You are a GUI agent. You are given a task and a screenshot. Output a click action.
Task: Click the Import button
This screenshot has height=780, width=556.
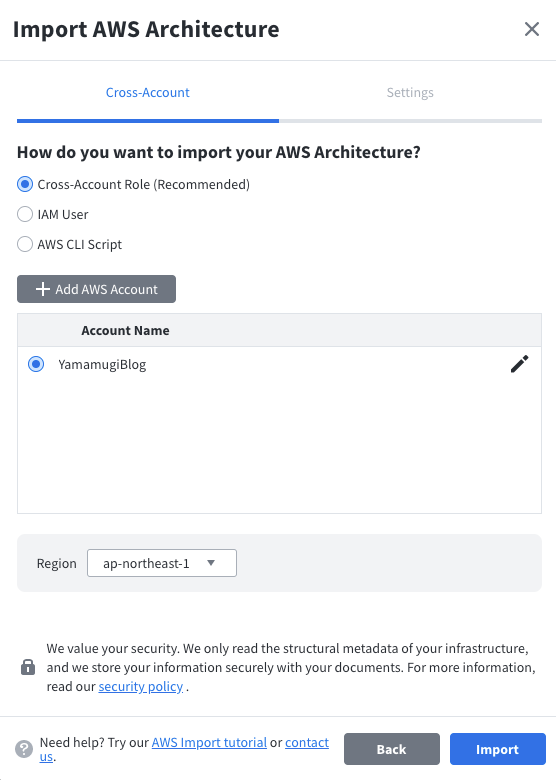[498, 749]
